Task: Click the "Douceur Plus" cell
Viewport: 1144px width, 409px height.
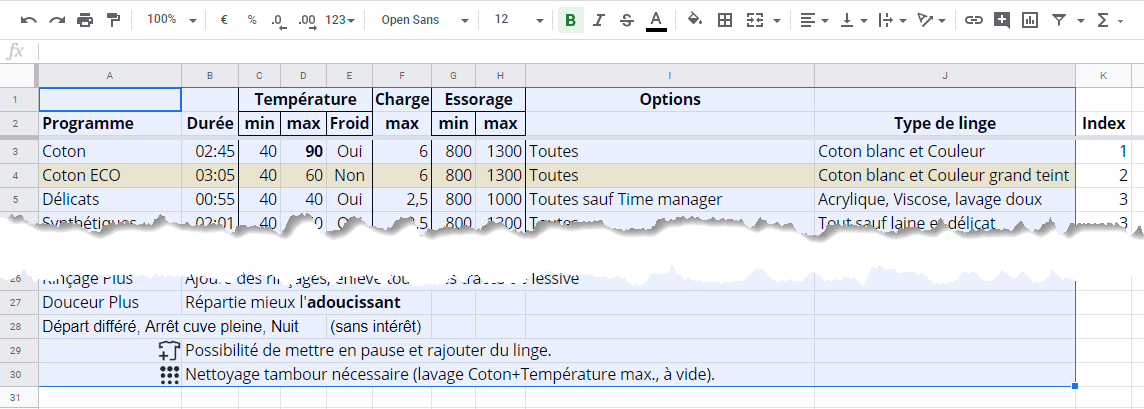Action: 109,303
